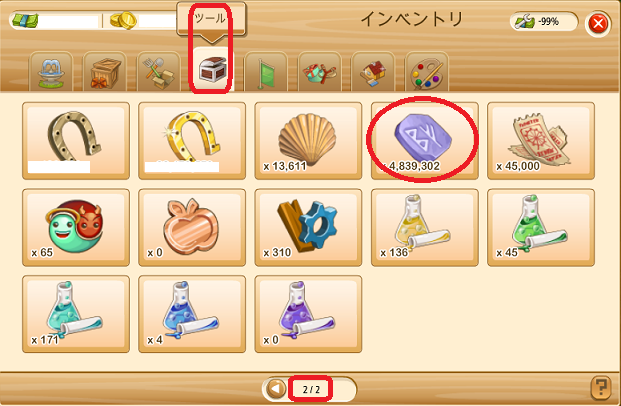Screen dimensions: 621x406
Task: Choose the seashell item x 13,611
Action: [308, 141]
